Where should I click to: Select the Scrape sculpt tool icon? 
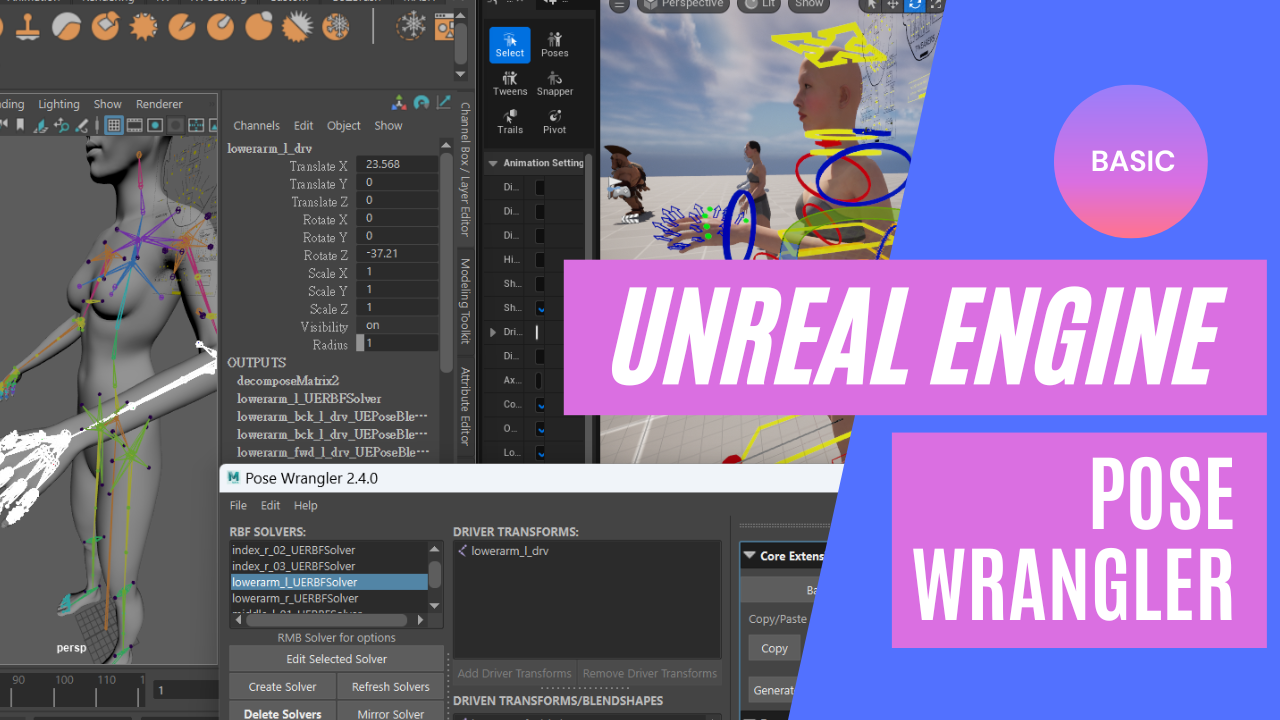click(x=105, y=27)
